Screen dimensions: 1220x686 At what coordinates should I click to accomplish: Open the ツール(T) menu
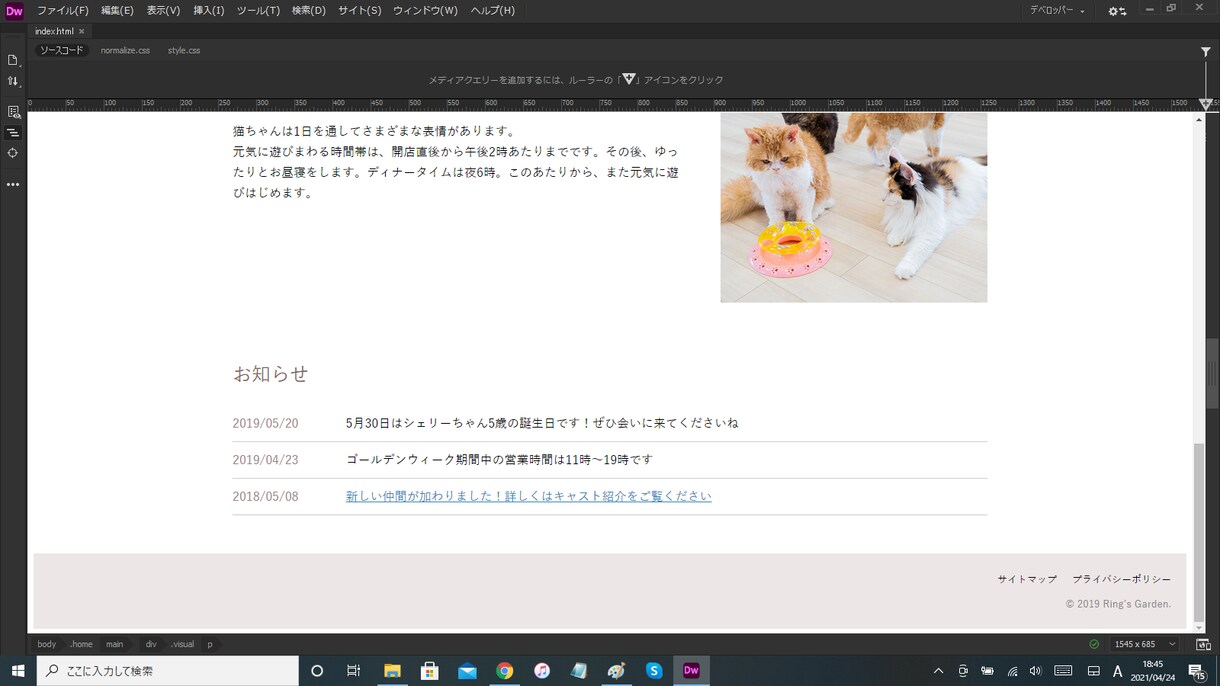(258, 10)
